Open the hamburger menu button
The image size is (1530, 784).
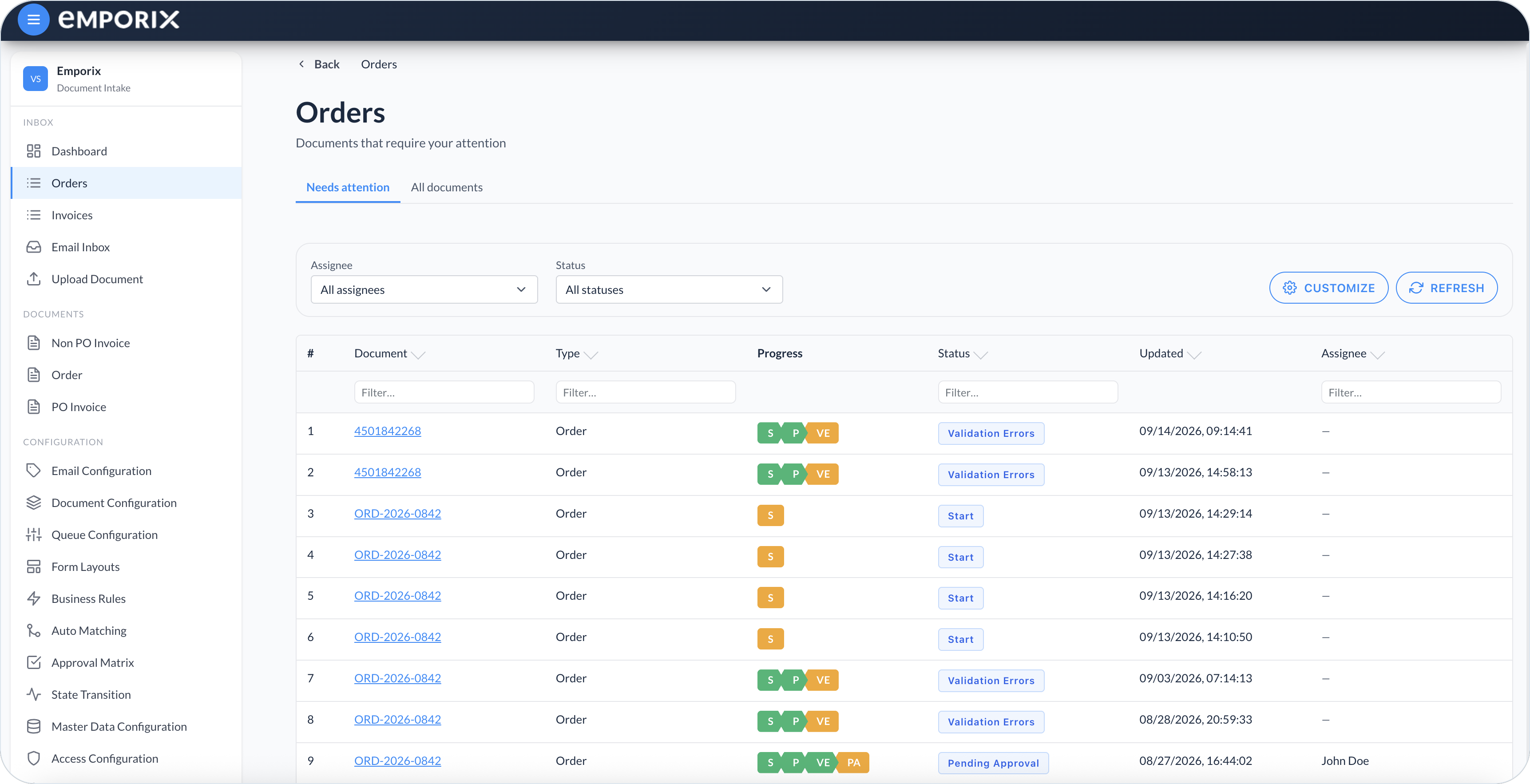(x=33, y=20)
